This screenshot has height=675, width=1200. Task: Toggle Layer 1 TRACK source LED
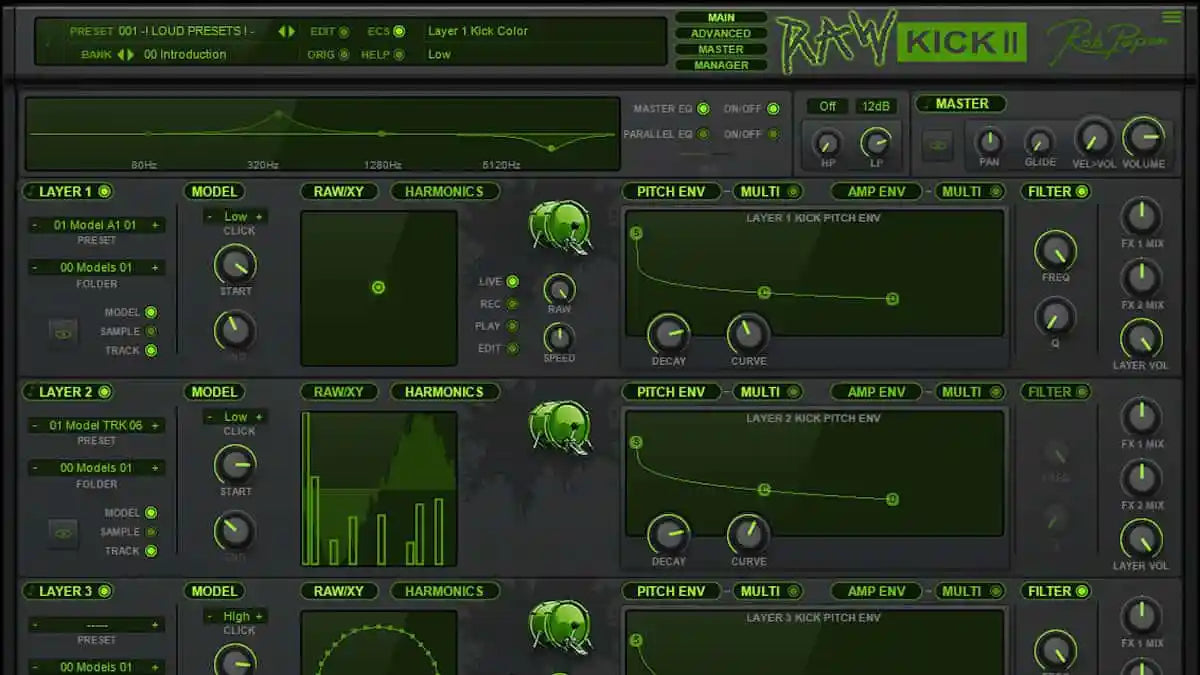point(151,350)
